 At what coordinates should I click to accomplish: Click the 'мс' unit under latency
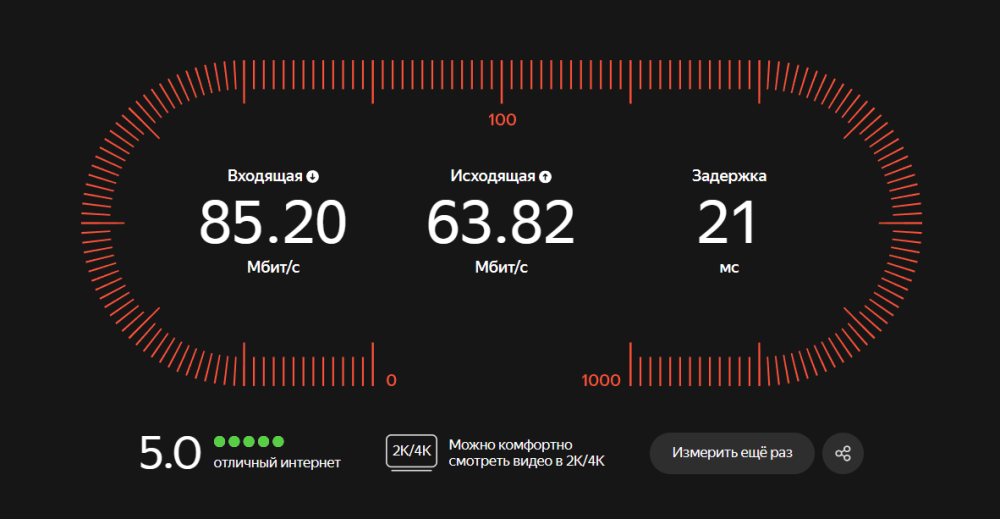point(729,268)
